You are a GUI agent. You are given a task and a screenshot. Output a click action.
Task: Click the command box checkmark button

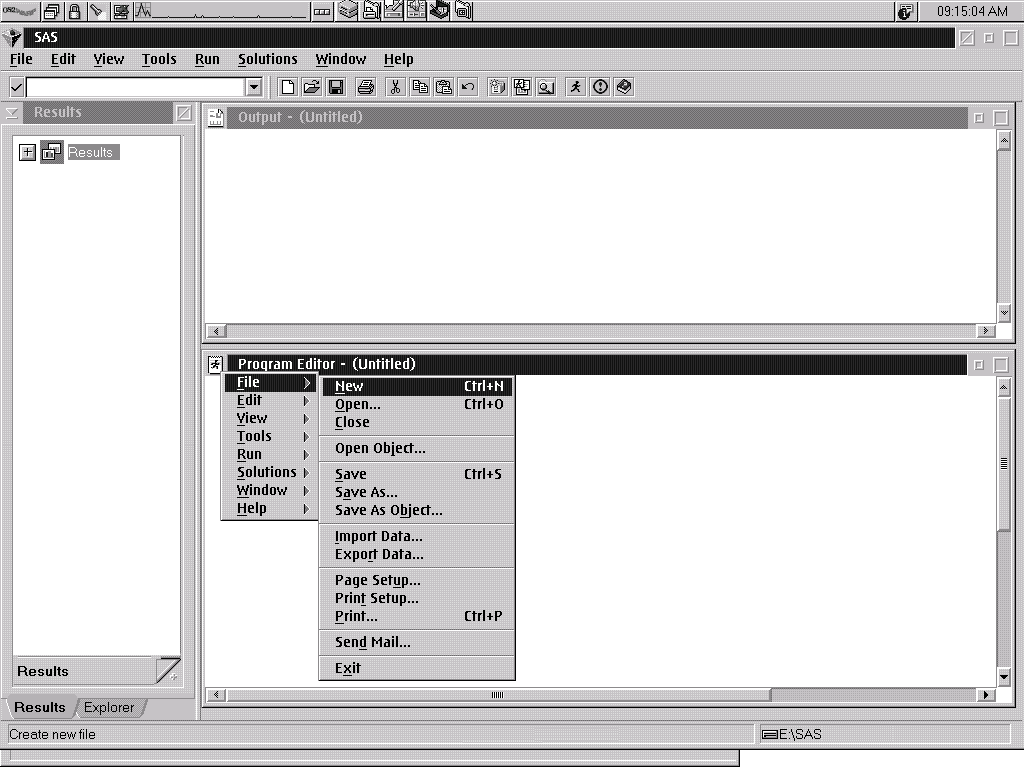click(16, 87)
